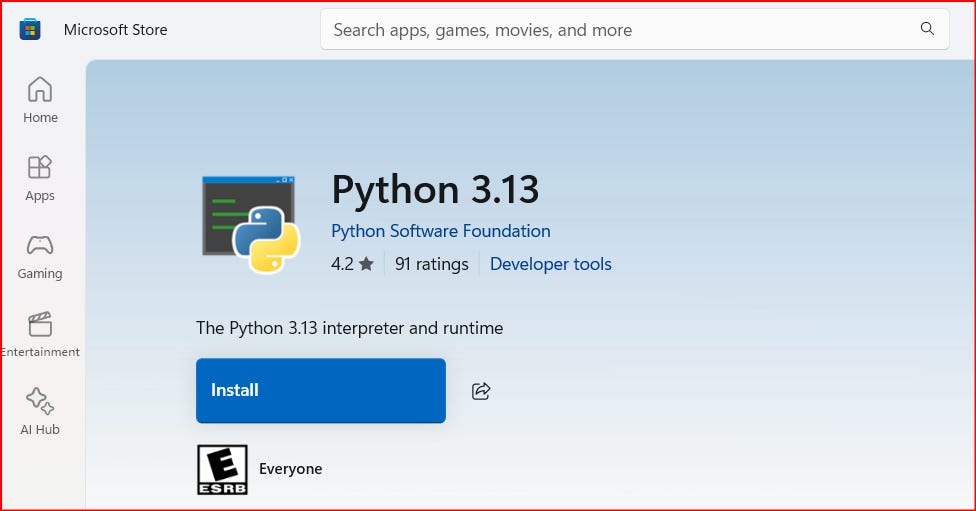Open the Home section in sidebar
The width and height of the screenshot is (976, 511).
coord(40,100)
